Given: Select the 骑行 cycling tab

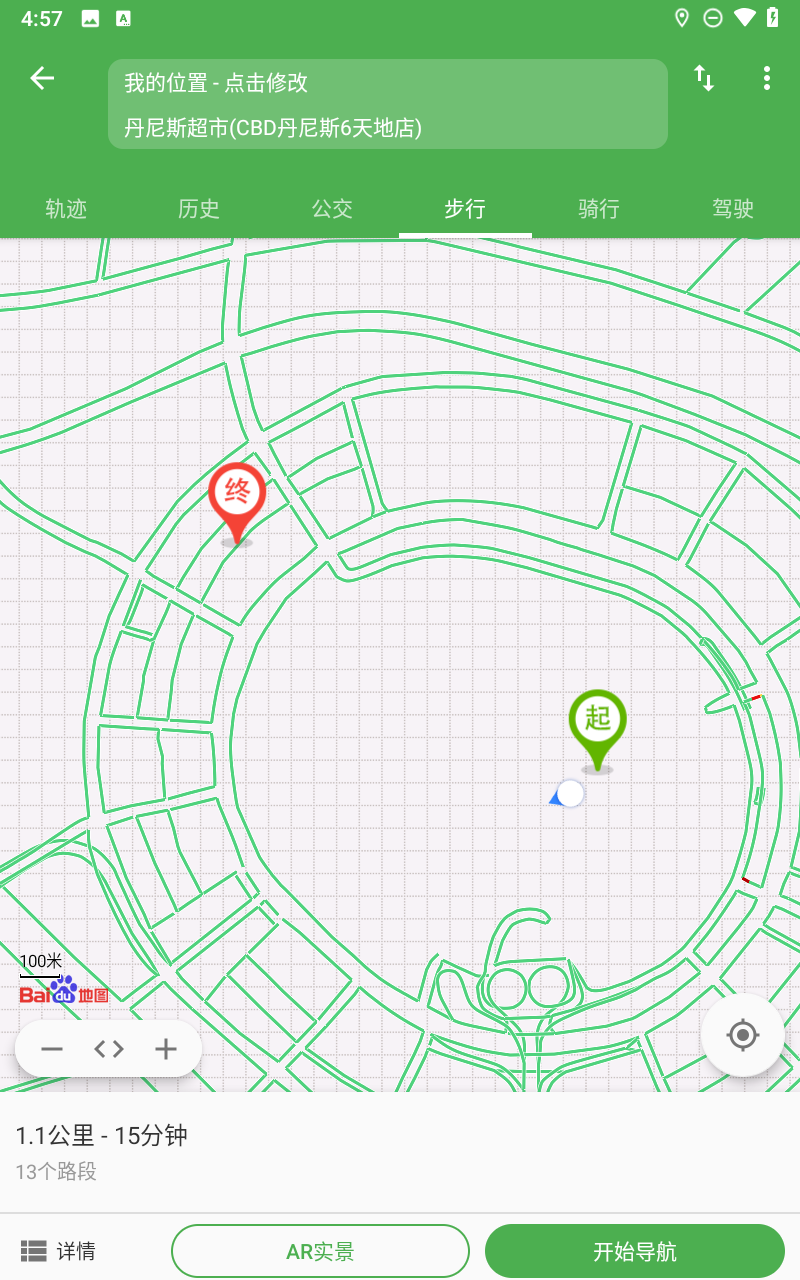Looking at the screenshot, I should 598,209.
